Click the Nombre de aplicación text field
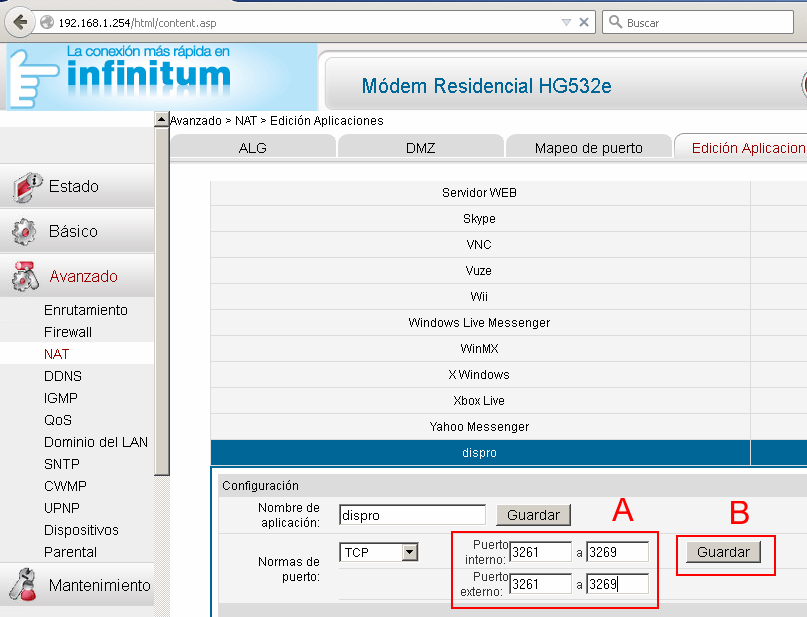The width and height of the screenshot is (807, 617). coord(412,515)
